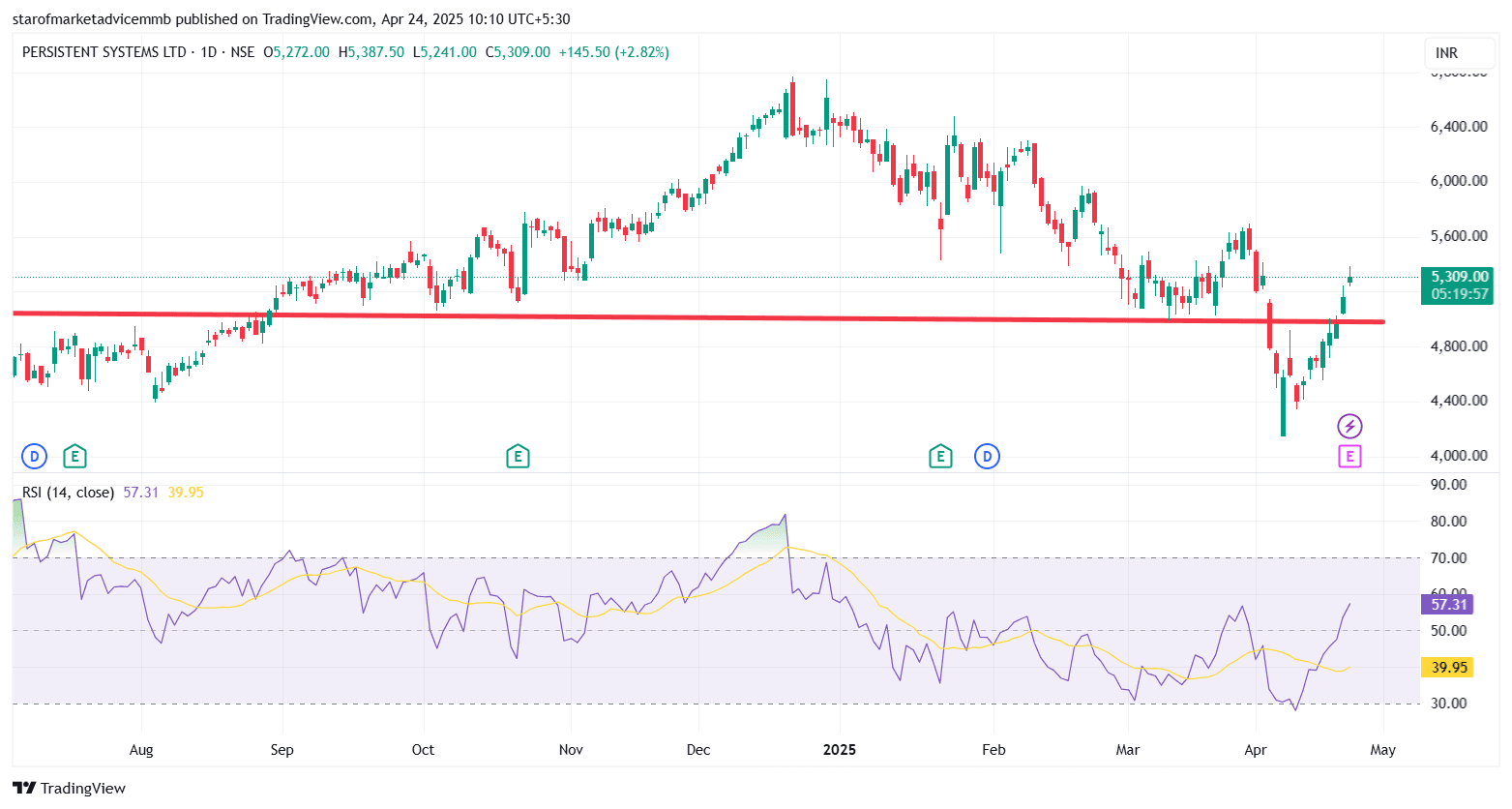The height and width of the screenshot is (809, 1512).
Task: Click the change value +145.50 (+2.82%)
Action: pyautogui.click(x=614, y=52)
